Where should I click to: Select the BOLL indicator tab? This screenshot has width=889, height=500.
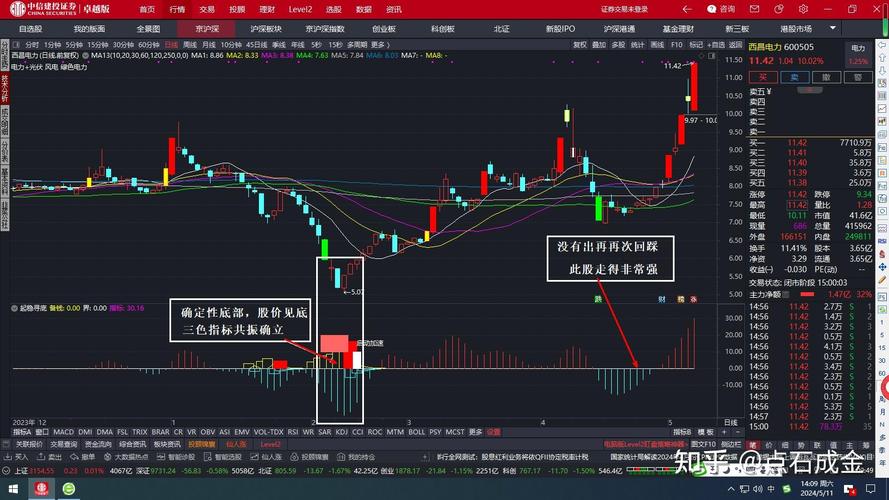click(416, 432)
